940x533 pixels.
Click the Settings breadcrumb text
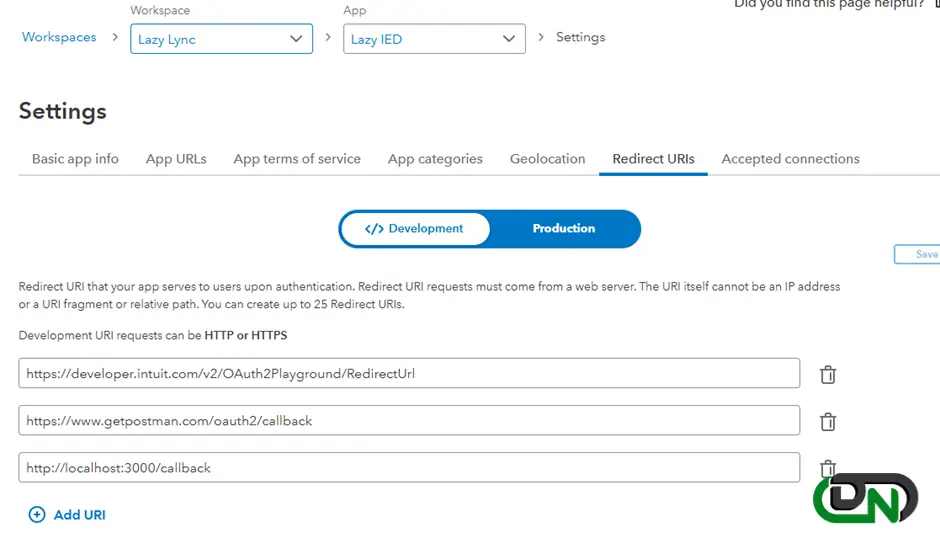[580, 37]
